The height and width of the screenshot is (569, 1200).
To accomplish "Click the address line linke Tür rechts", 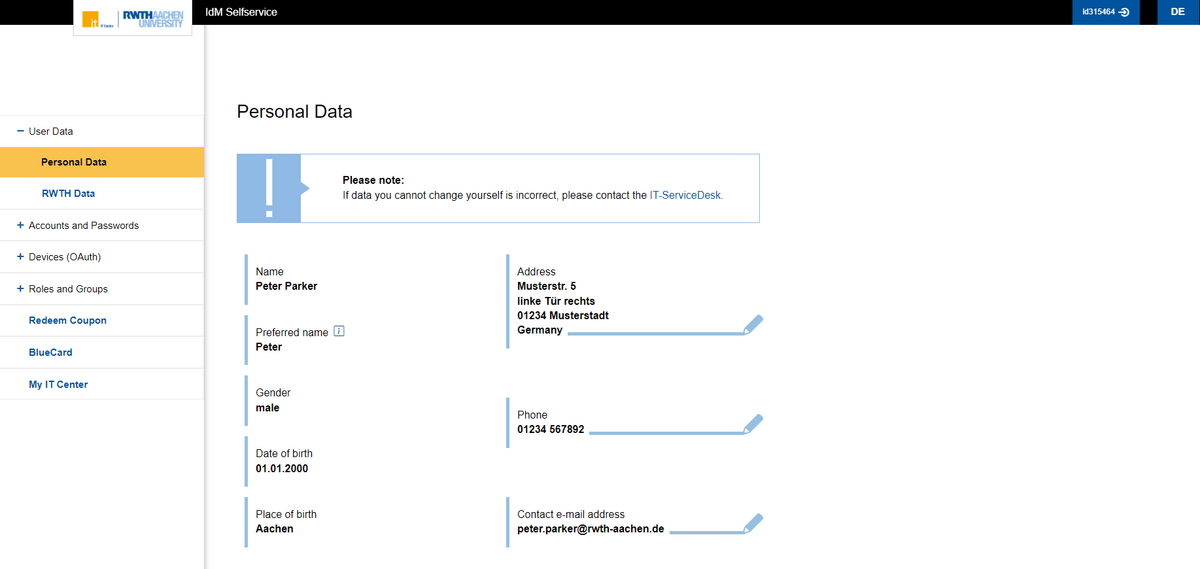I will (x=556, y=301).
